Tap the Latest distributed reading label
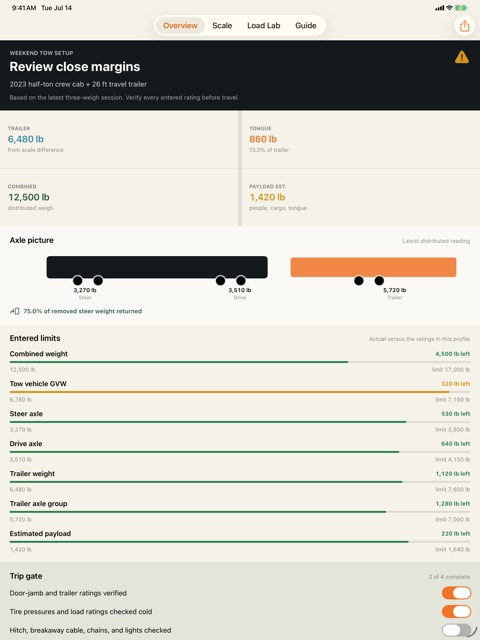This screenshot has width=480, height=640. coord(436,241)
